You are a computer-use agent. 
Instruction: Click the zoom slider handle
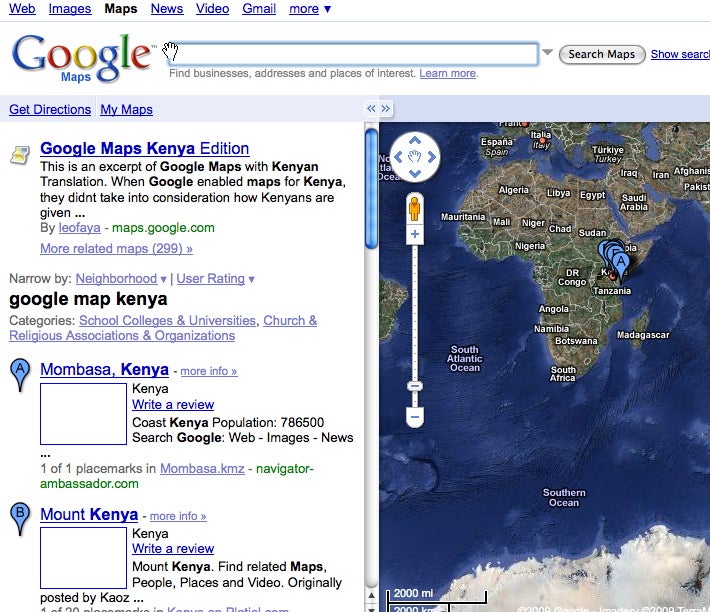(415, 386)
